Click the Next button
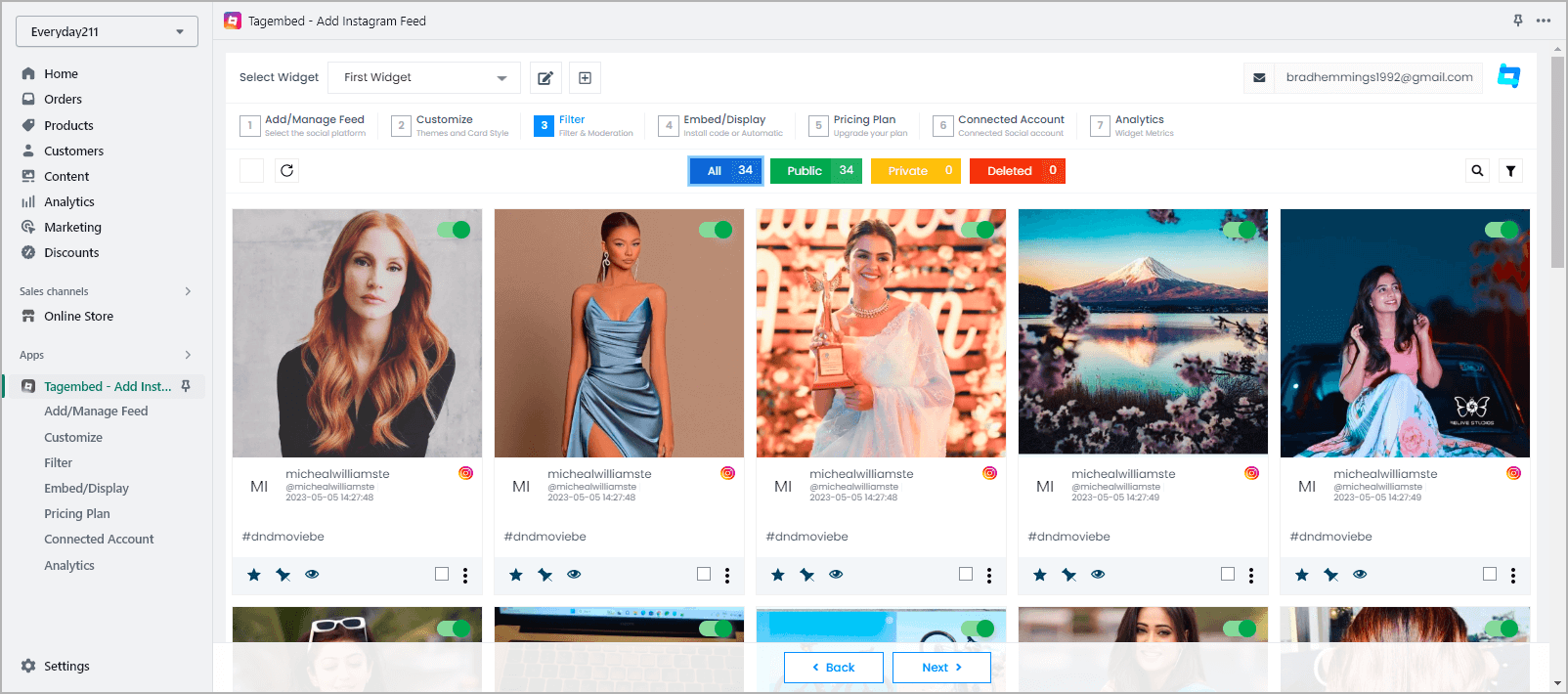Screen dimensions: 1568x694 tap(942, 668)
